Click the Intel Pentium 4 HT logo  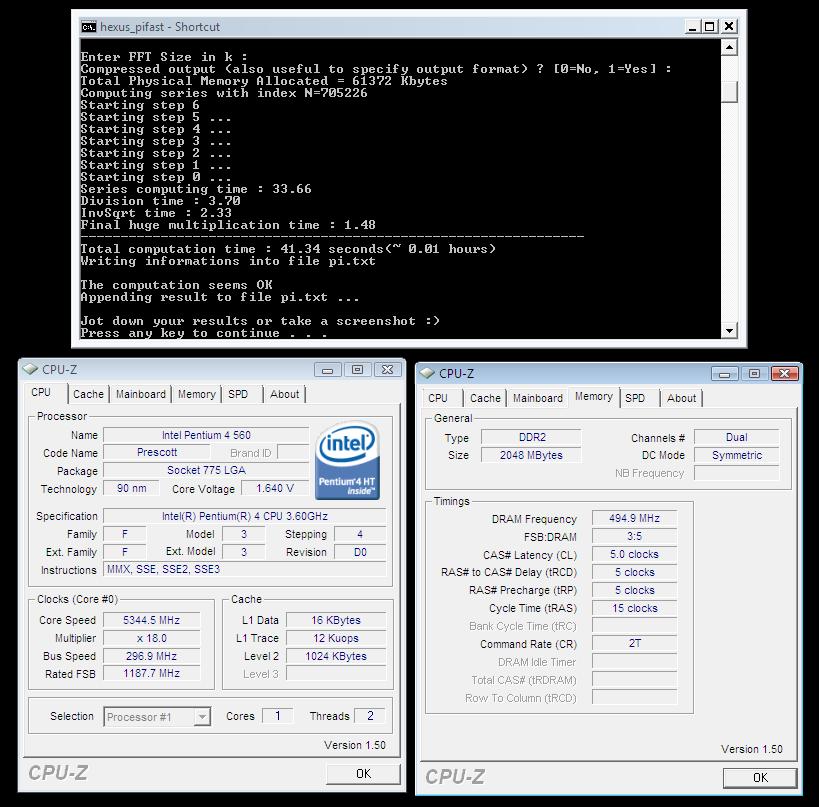347,460
